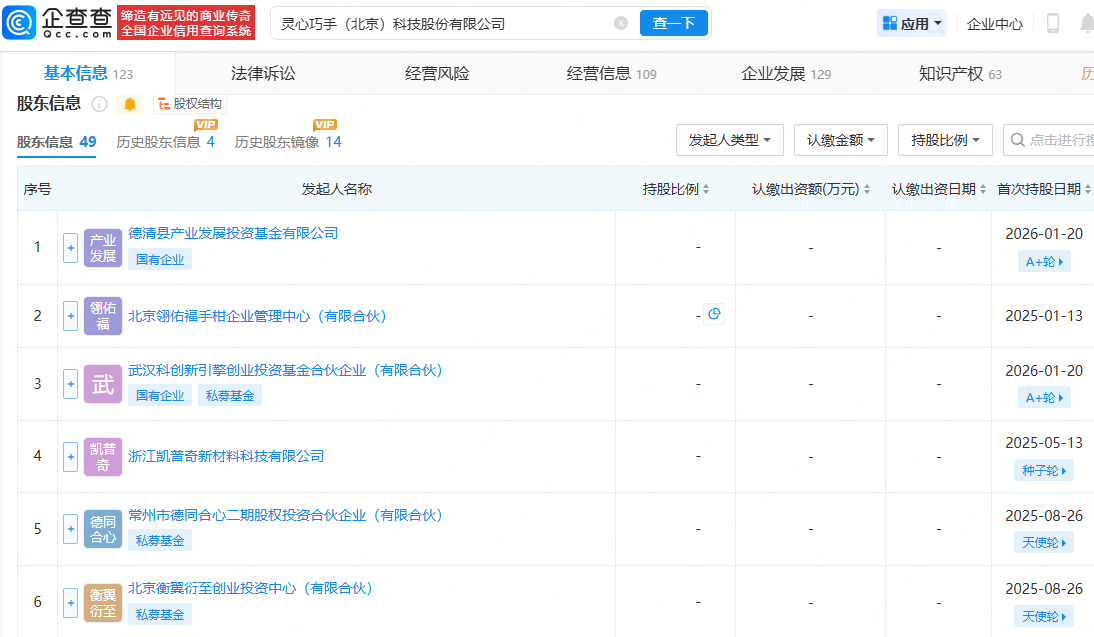The height and width of the screenshot is (637, 1094).
Task: Open the 发起人类型 filter dropdown
Action: pos(729,140)
